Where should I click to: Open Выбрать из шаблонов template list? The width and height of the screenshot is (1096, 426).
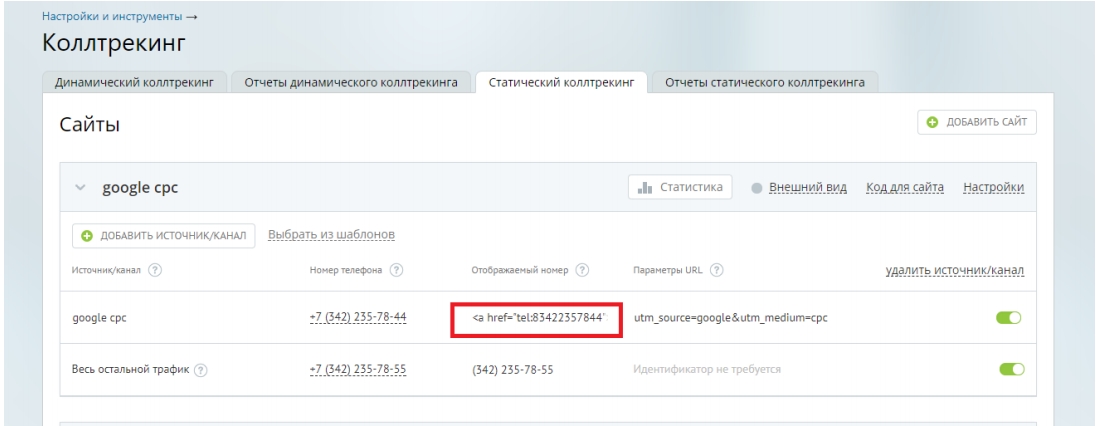[x=332, y=235]
